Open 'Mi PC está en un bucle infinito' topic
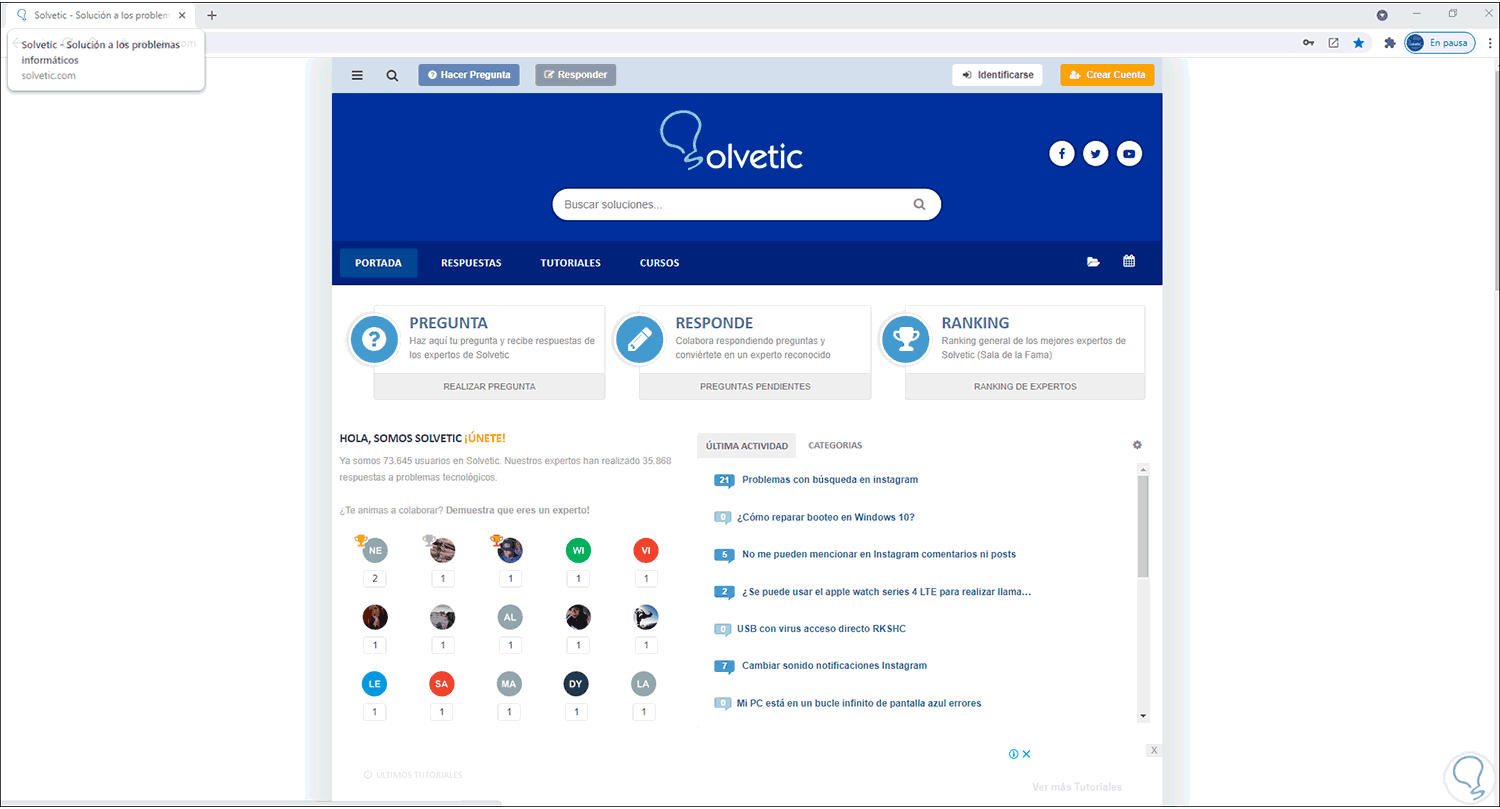The height and width of the screenshot is (809, 1500). coord(859,703)
